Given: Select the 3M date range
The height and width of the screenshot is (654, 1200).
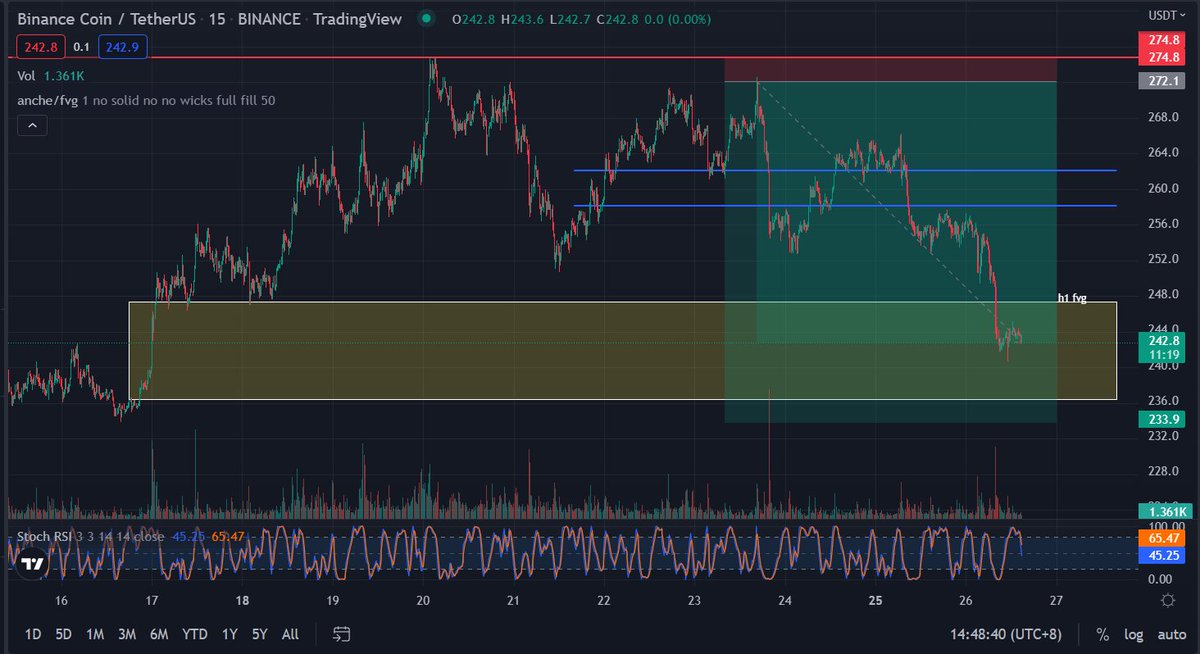Looking at the screenshot, I should (x=127, y=634).
